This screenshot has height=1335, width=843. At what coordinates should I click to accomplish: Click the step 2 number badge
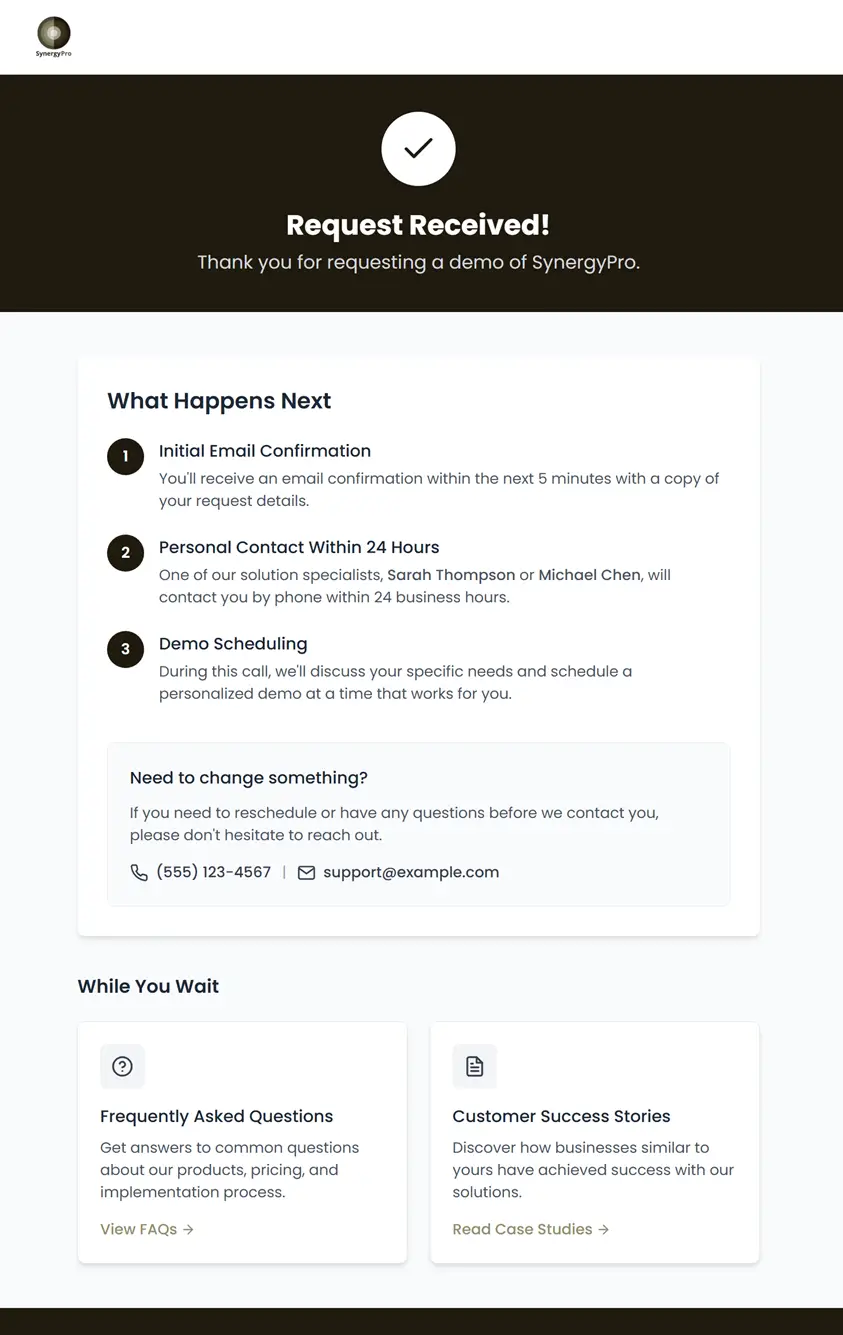coord(125,552)
